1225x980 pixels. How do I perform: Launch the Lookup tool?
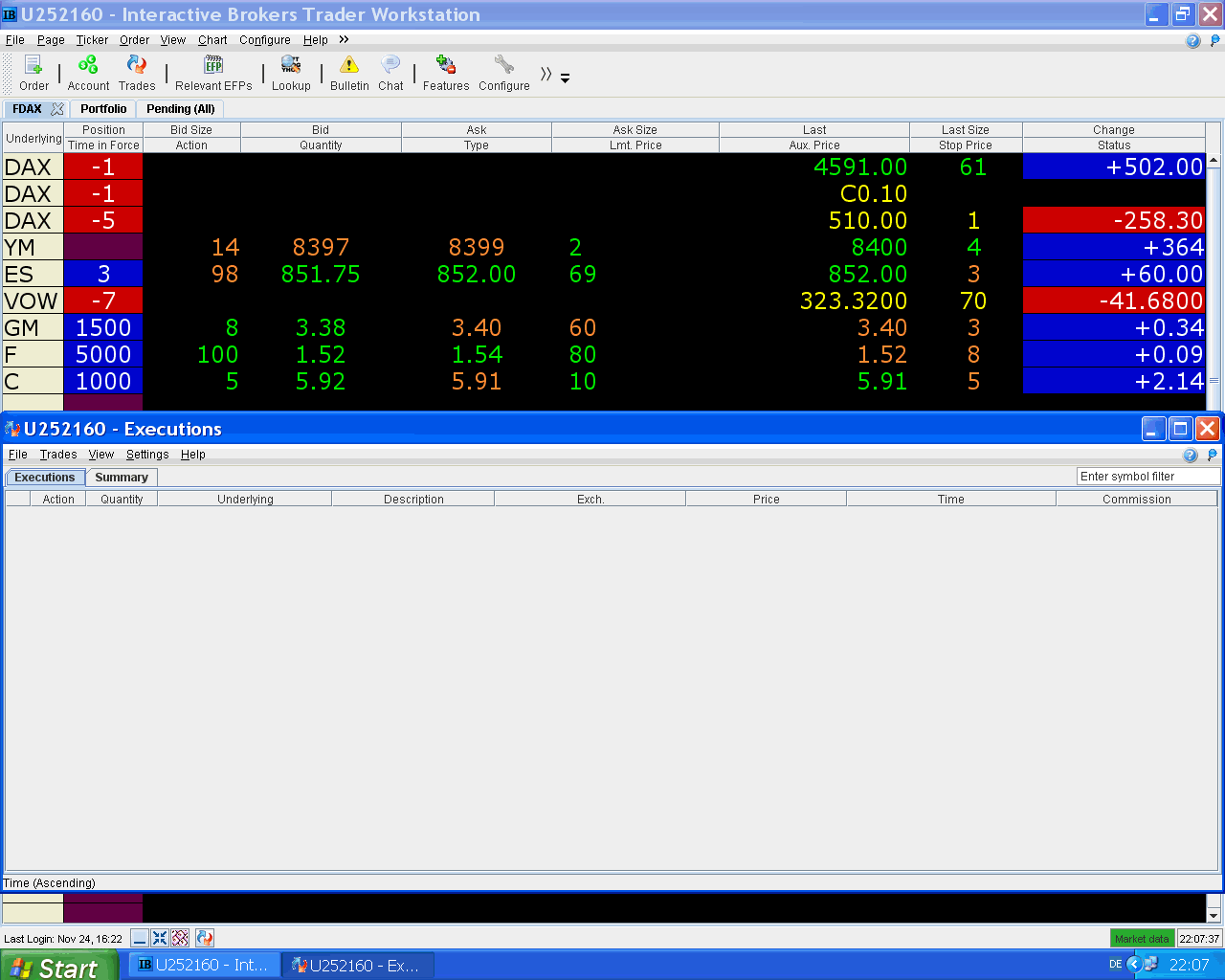[291, 73]
